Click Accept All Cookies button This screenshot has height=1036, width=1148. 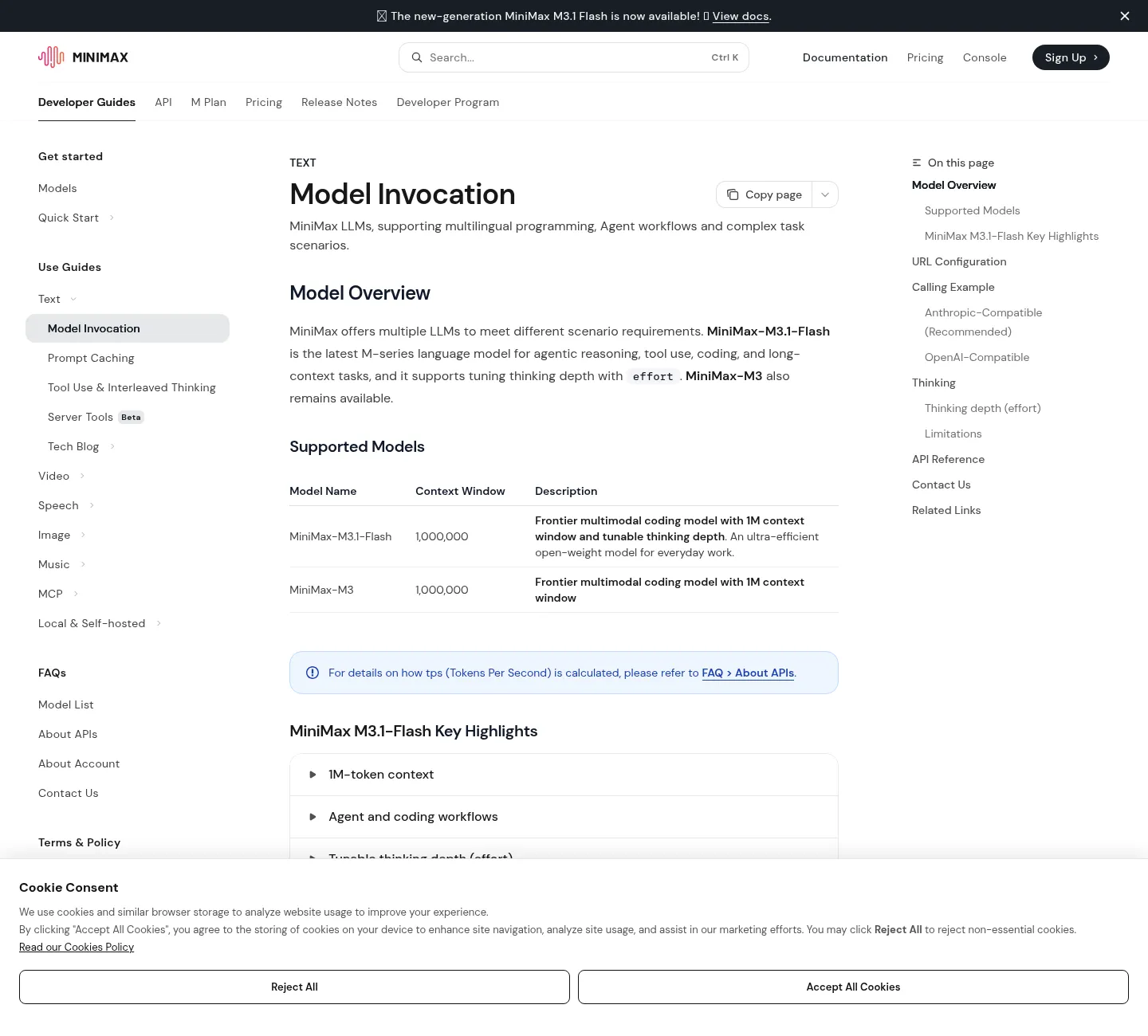click(x=853, y=987)
